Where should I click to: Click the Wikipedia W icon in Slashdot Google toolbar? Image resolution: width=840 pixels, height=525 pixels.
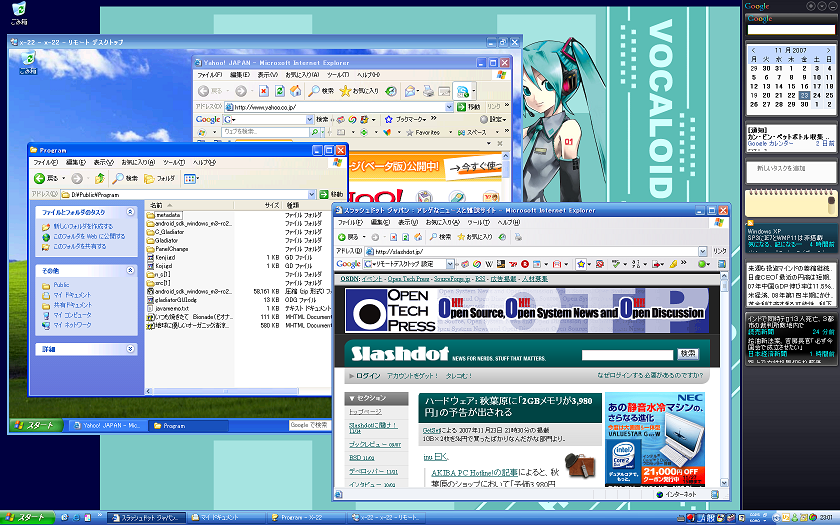click(489, 264)
